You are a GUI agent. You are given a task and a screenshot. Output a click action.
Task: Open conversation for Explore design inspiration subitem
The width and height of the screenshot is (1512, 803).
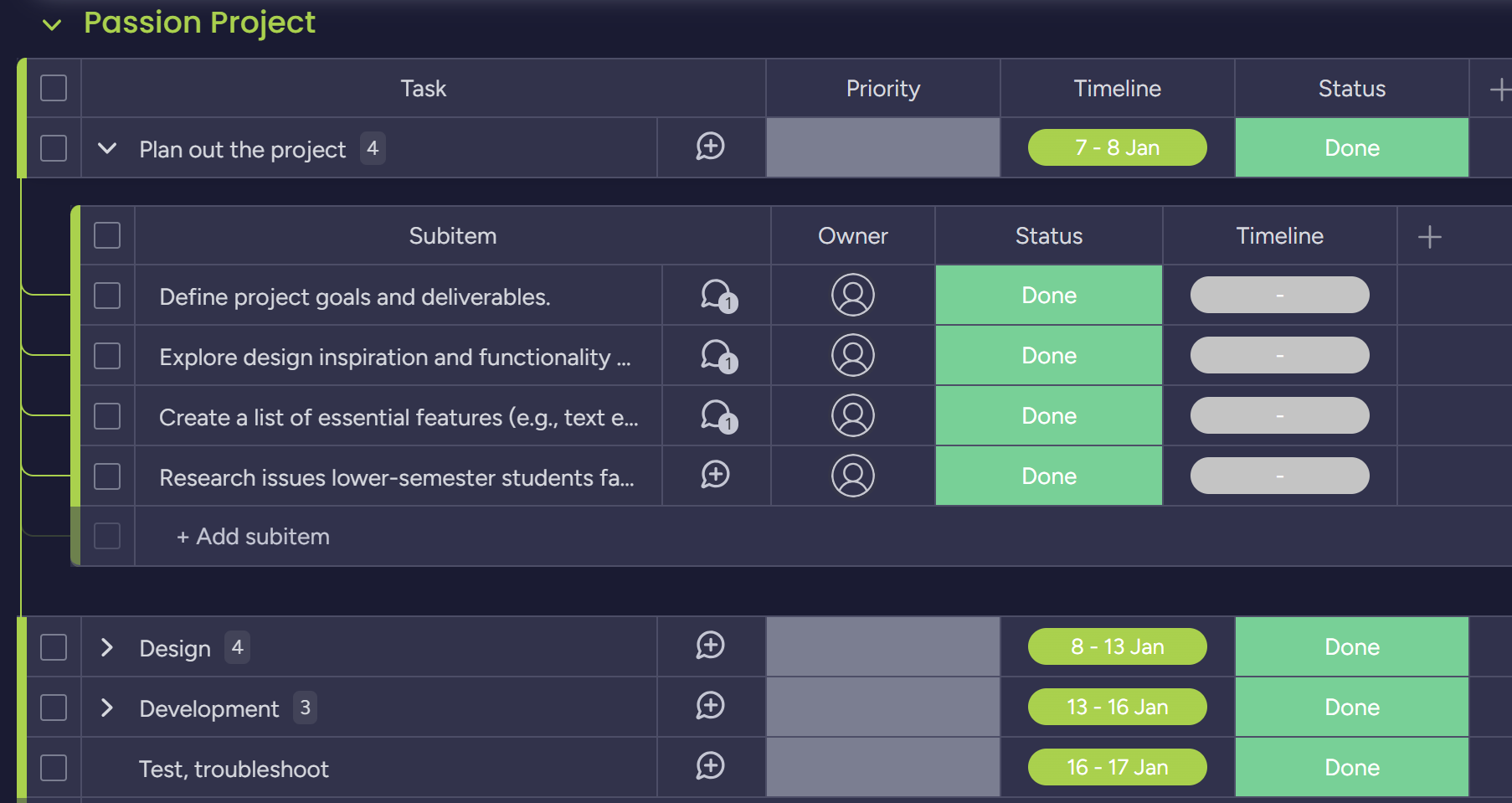[717, 356]
